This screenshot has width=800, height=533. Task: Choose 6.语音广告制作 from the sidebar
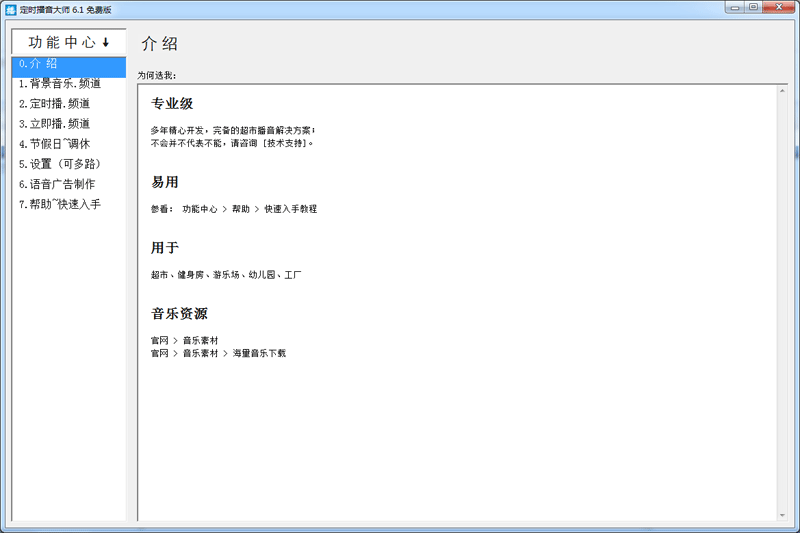57,184
